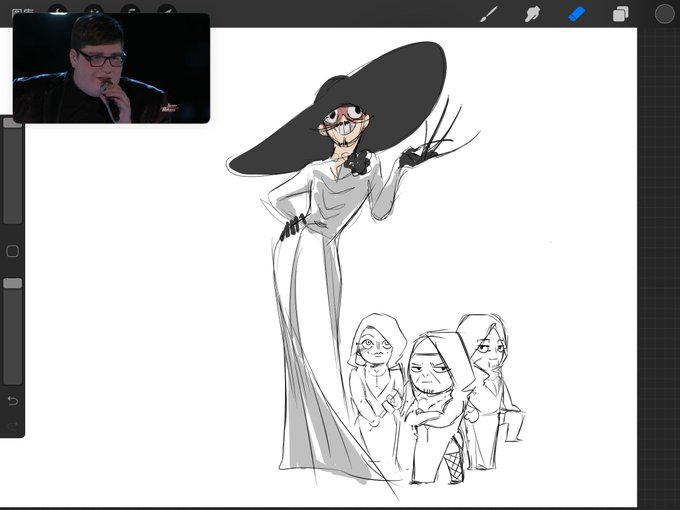680x510 pixels.
Task: Select the Paint brush tool
Action: coord(489,14)
